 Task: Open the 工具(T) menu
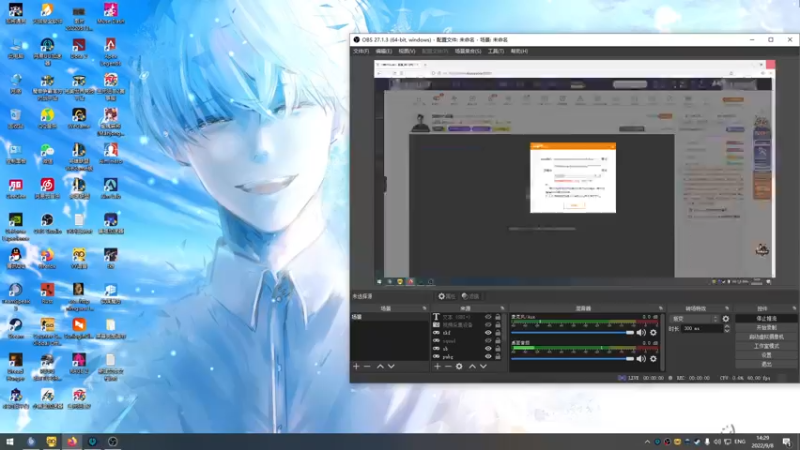pos(495,51)
